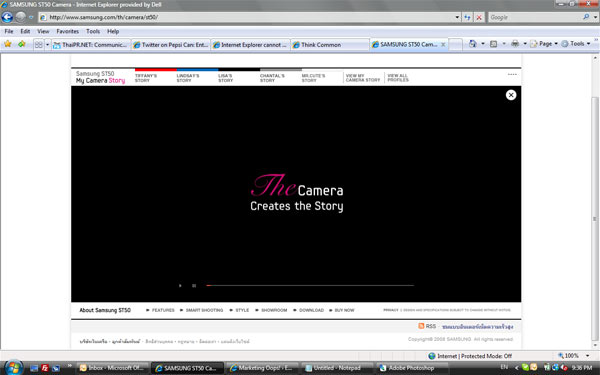The width and height of the screenshot is (600, 375).
Task: Click the Windows Start orb
Action: (x=13, y=368)
